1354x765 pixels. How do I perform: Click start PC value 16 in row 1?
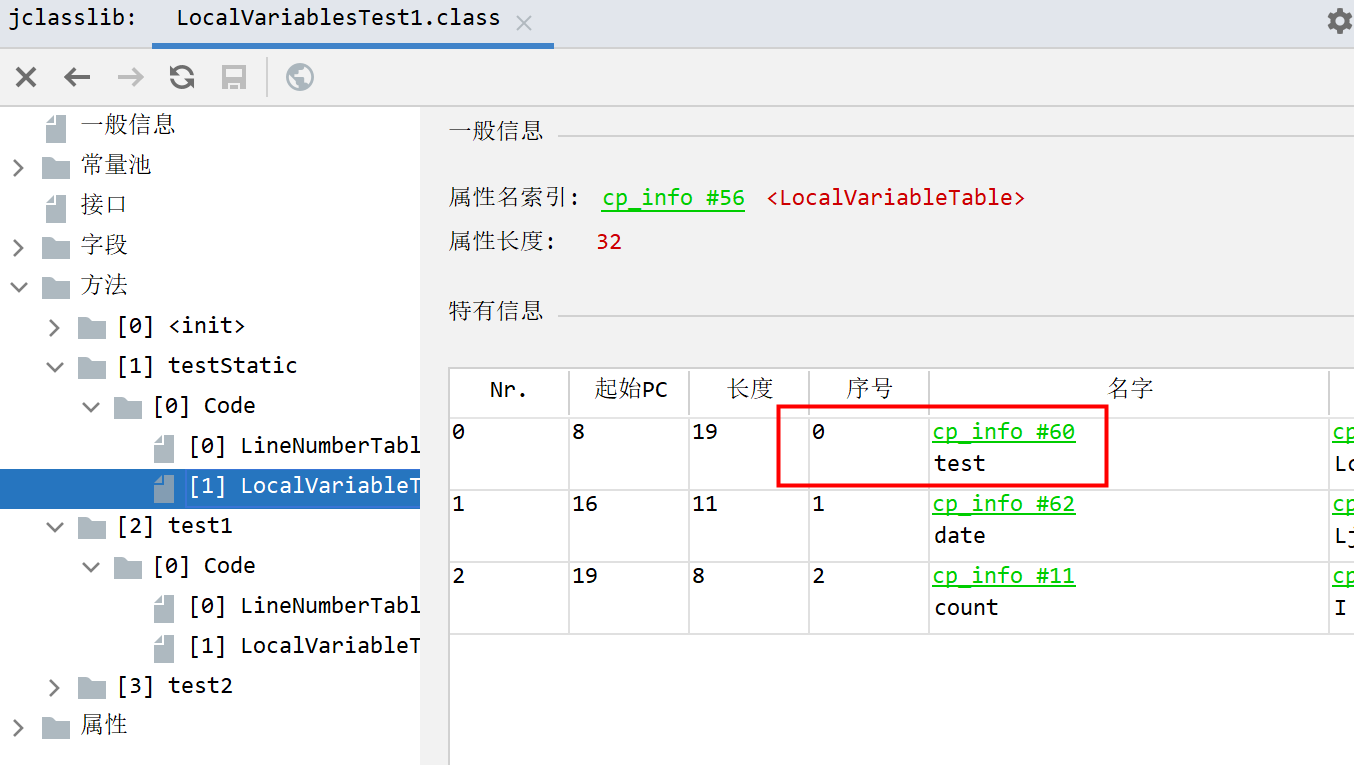point(585,504)
